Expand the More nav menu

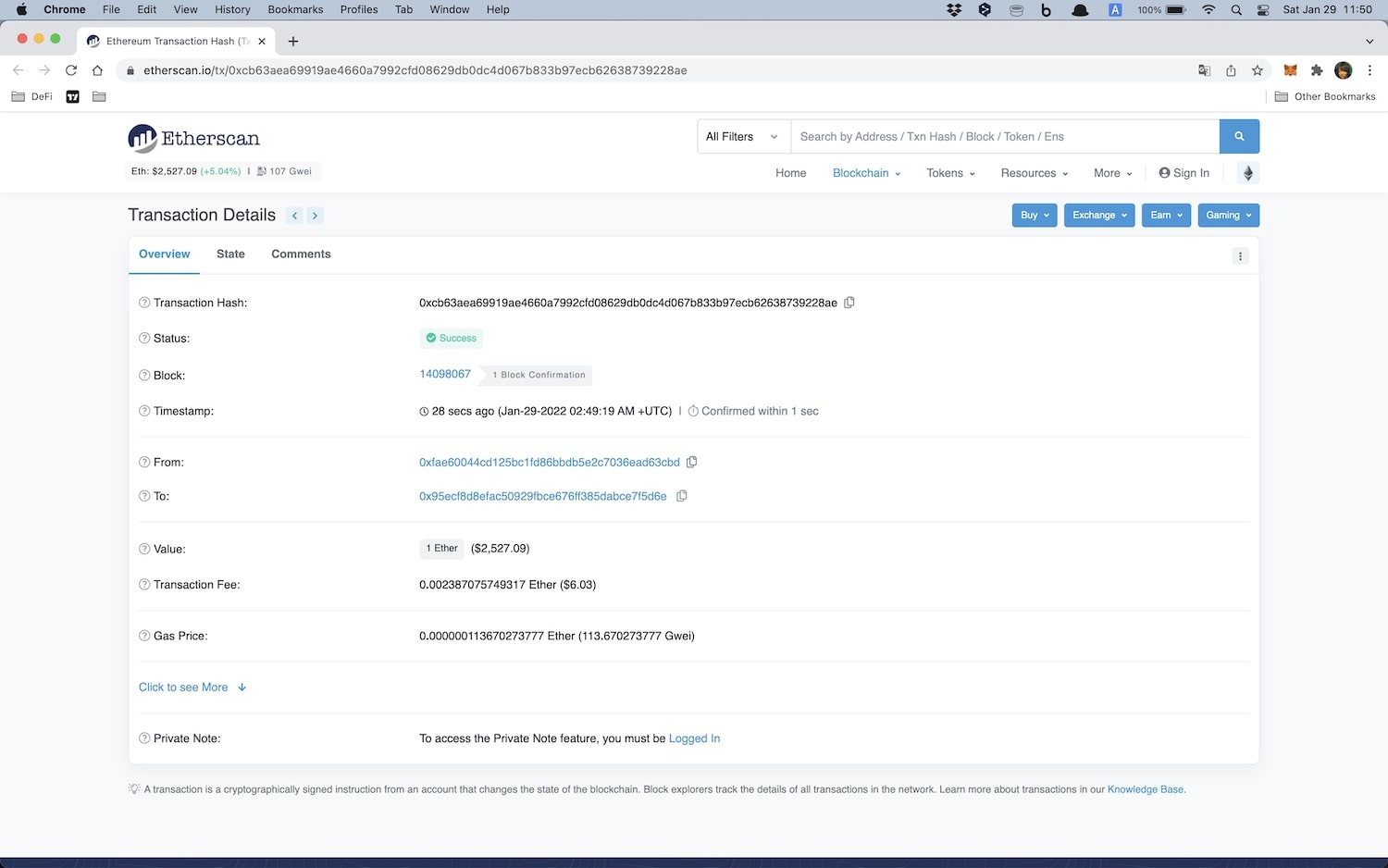pyautogui.click(x=1113, y=173)
